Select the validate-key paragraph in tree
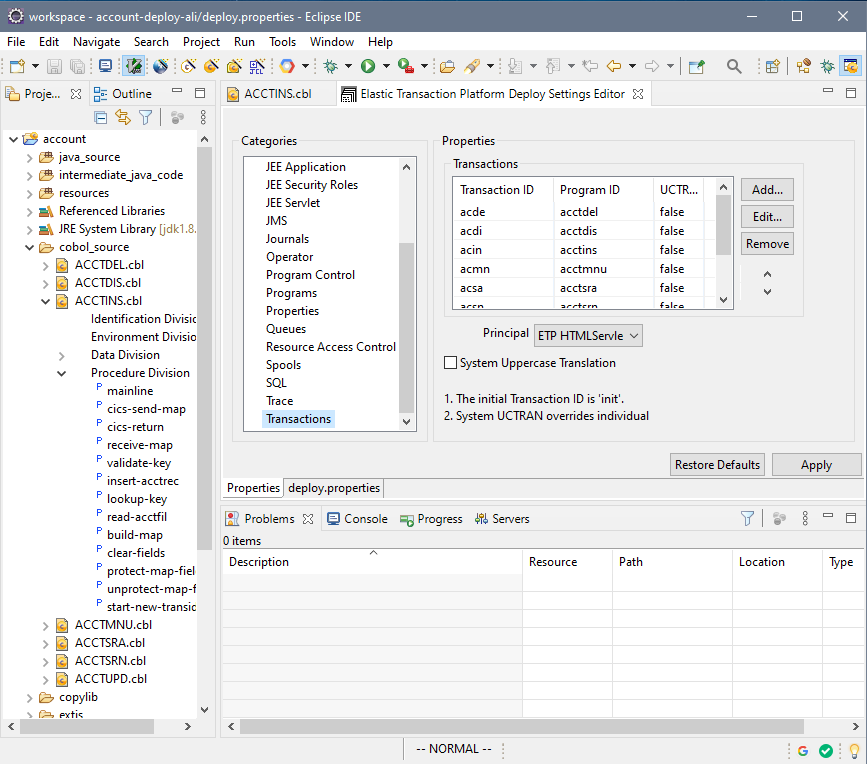 click(139, 463)
